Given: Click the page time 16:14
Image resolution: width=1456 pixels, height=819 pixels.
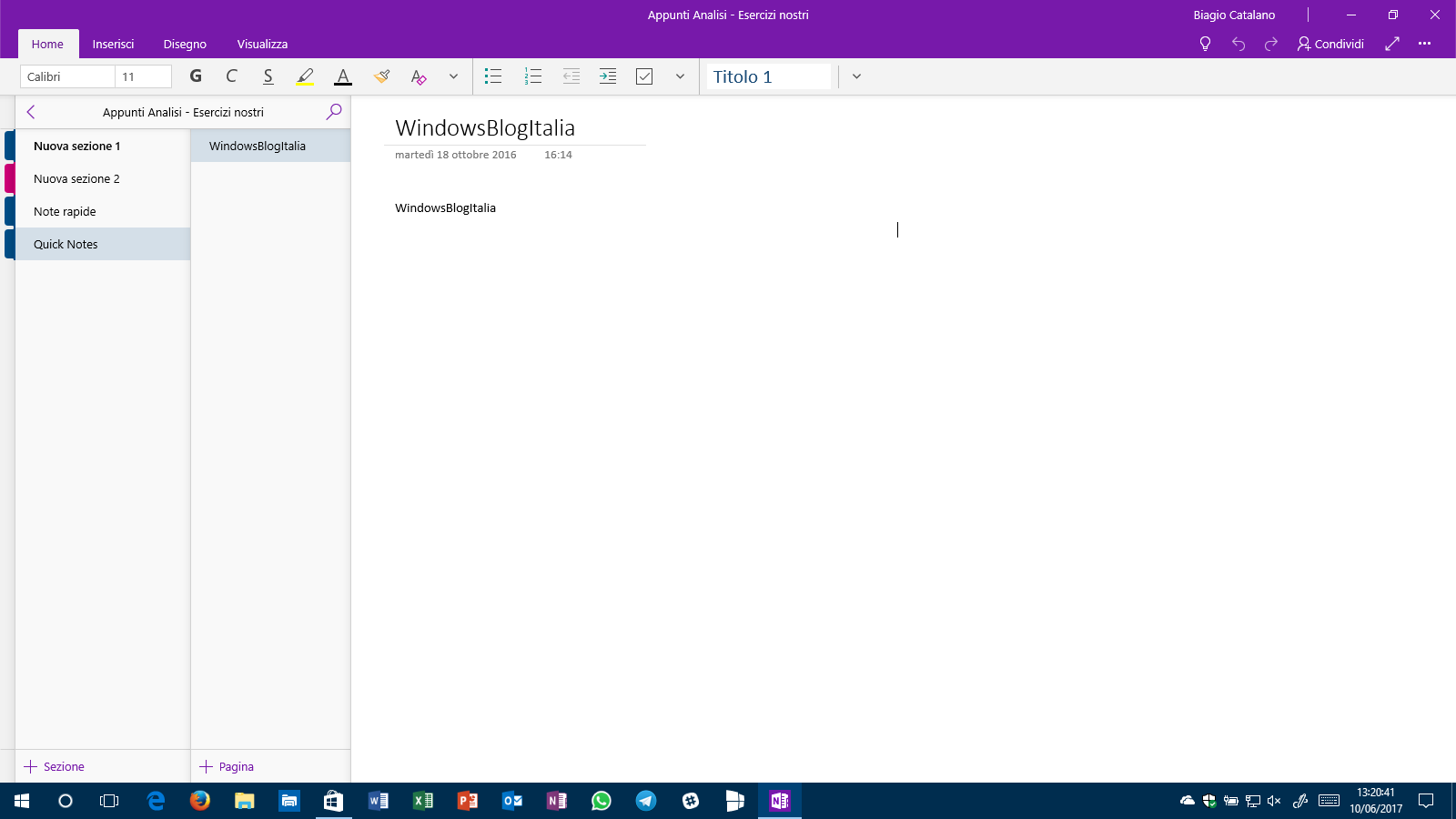Looking at the screenshot, I should pyautogui.click(x=558, y=155).
